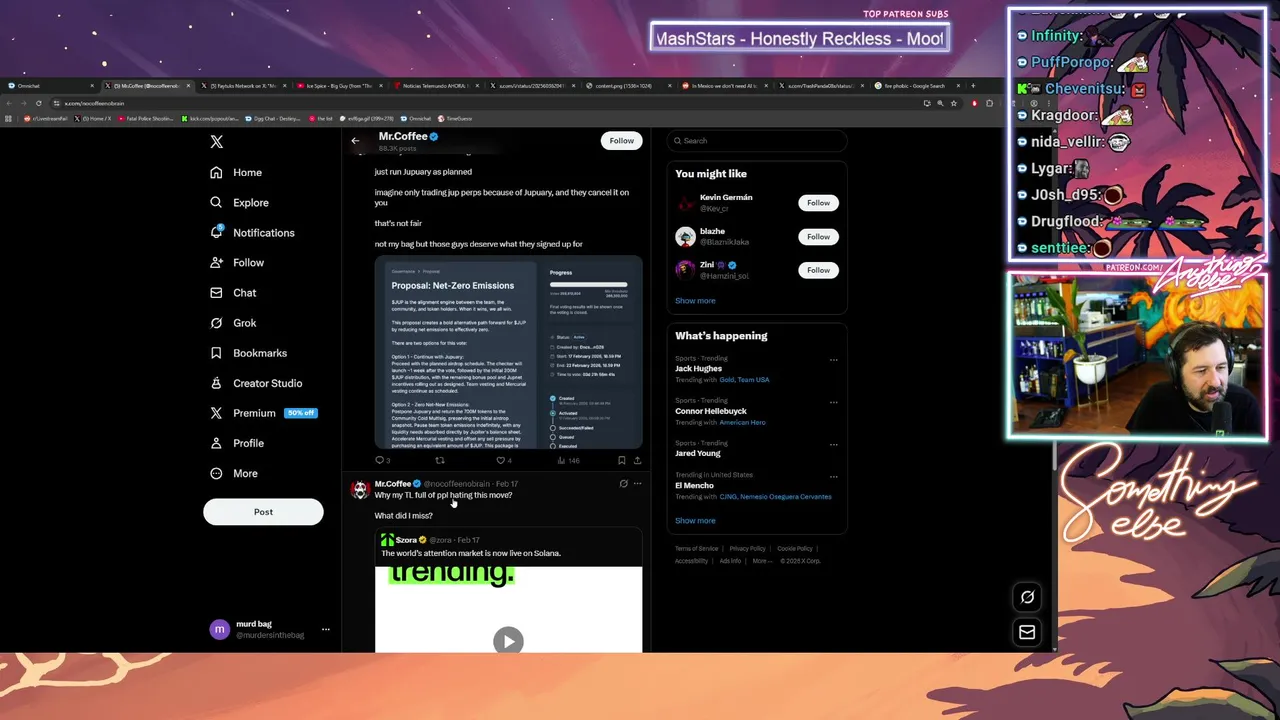Screen dimensions: 1280x720
Task: Open options for Connor Hellebuyck trend
Action: click(833, 402)
